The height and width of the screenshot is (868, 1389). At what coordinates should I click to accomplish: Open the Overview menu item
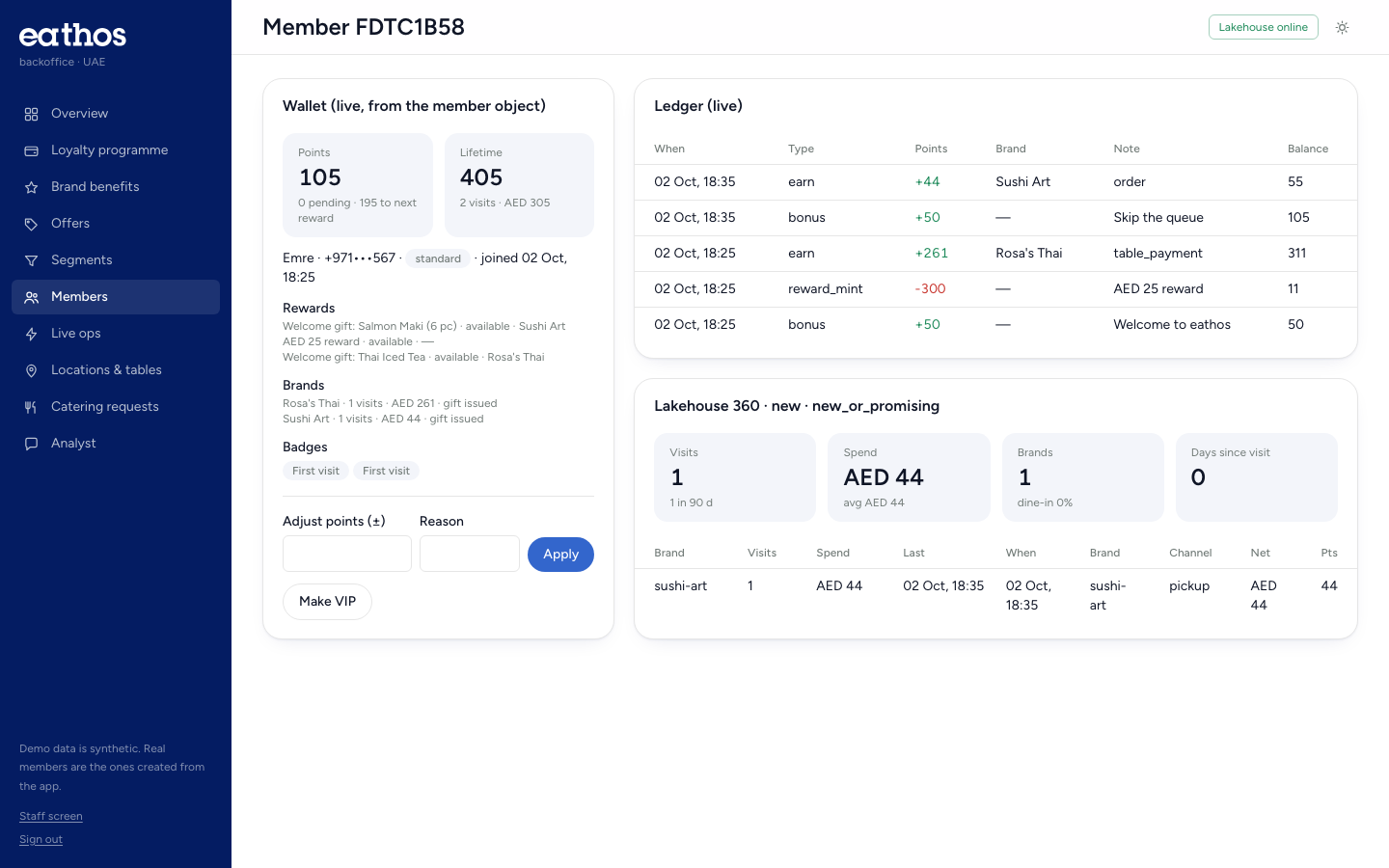click(116, 114)
